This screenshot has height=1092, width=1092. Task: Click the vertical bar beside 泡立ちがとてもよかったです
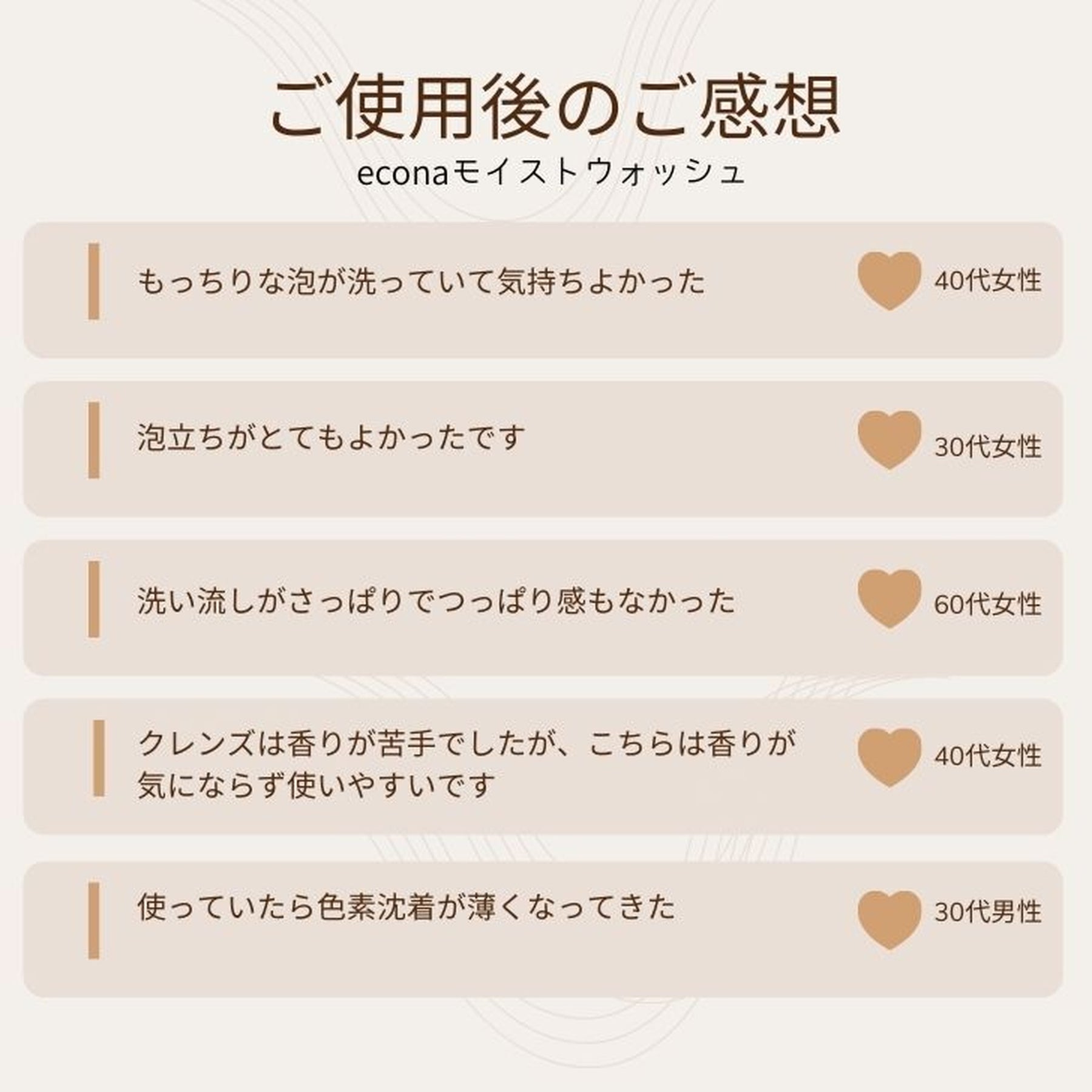click(x=93, y=440)
